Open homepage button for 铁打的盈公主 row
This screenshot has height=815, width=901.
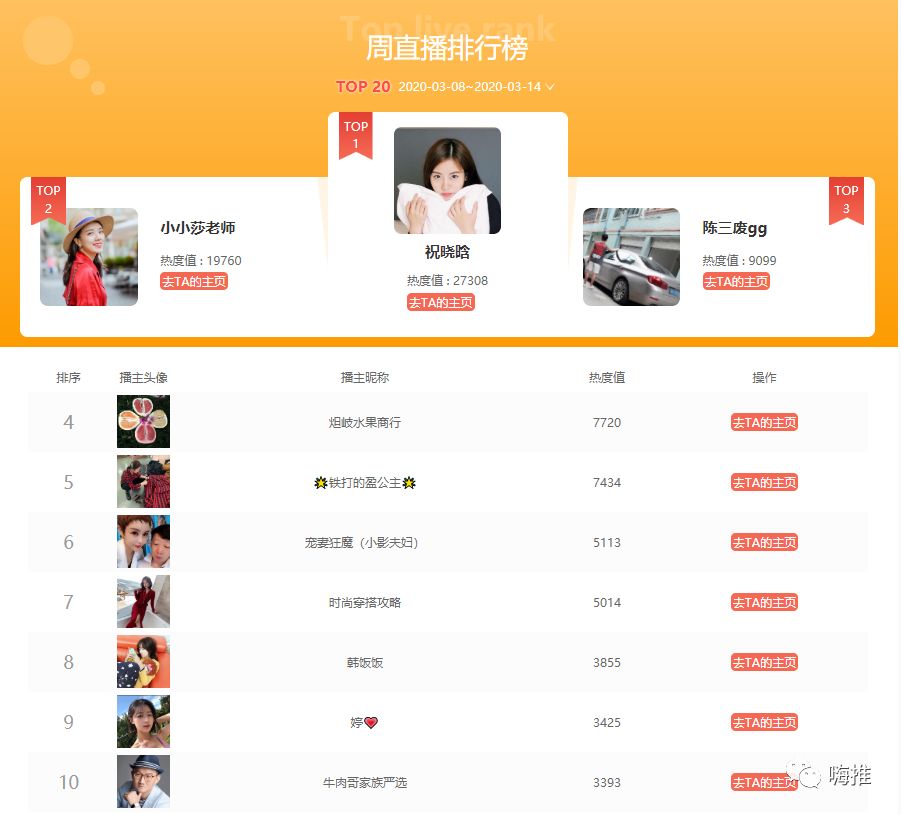coord(764,483)
